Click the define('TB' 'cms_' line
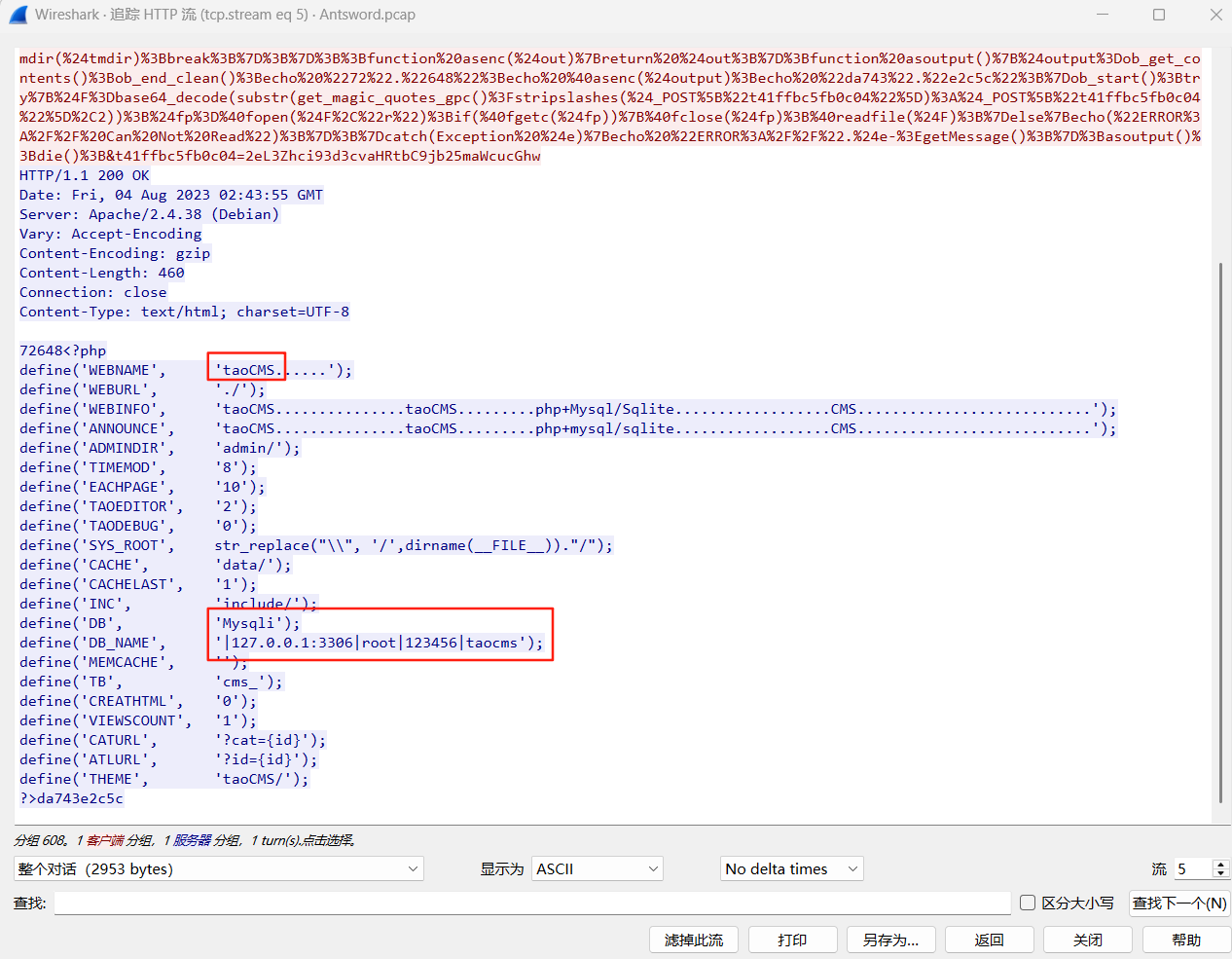 coord(151,682)
